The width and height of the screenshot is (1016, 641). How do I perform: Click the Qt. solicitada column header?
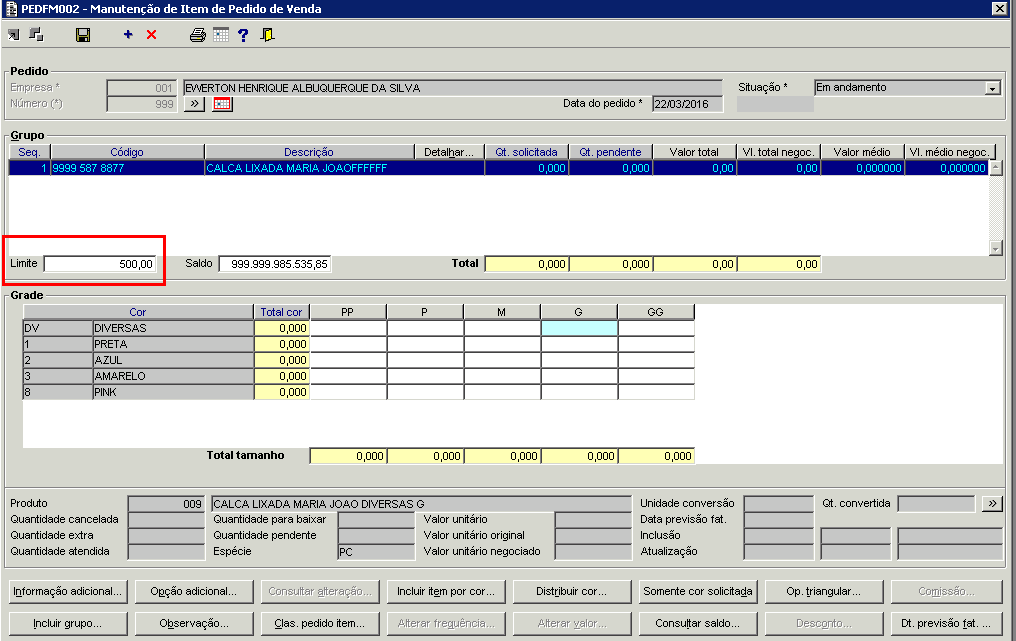click(527, 152)
